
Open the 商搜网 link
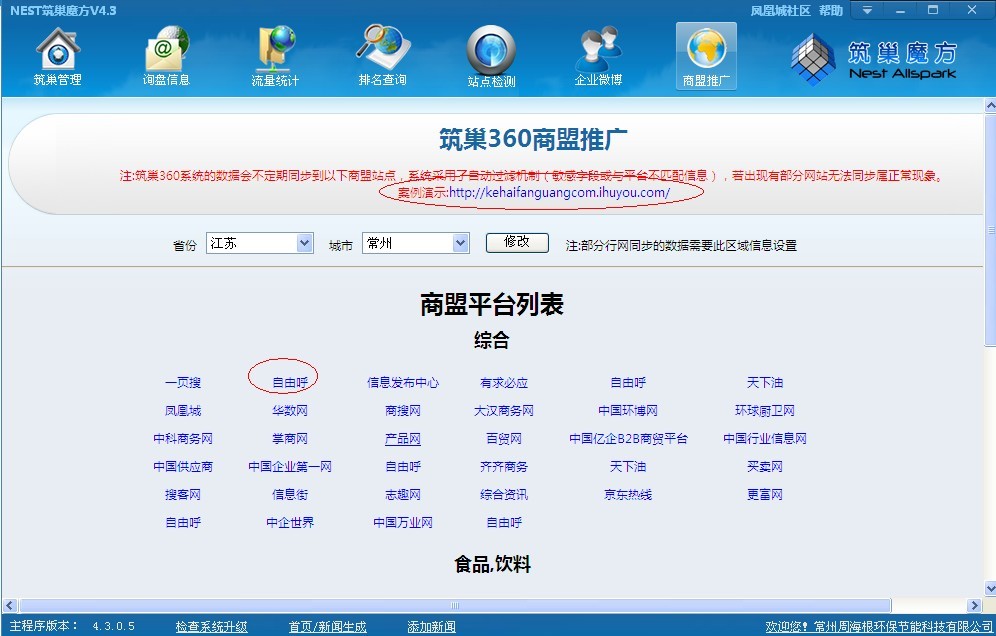click(x=403, y=410)
